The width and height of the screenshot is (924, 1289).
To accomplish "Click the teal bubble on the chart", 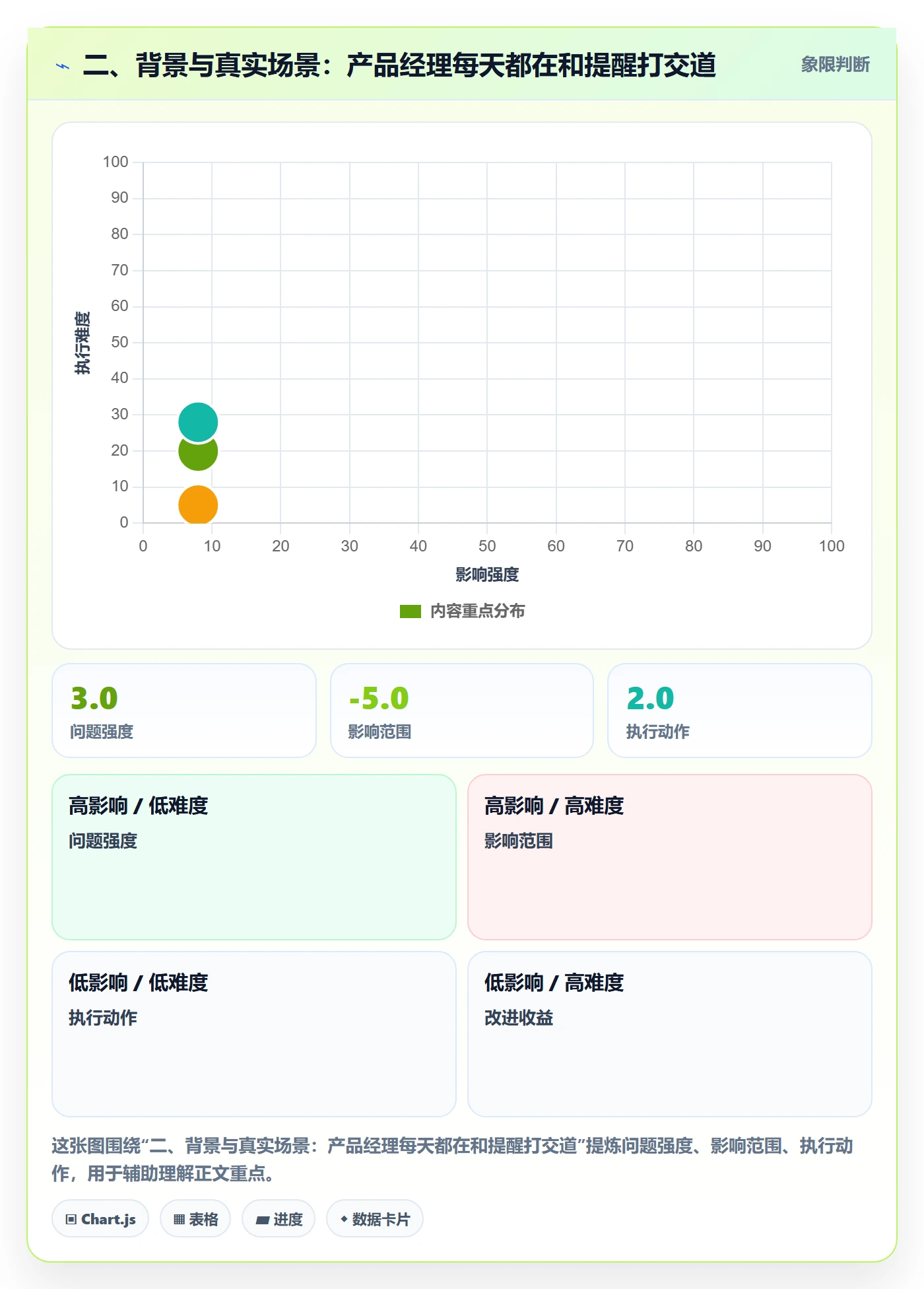I will tap(198, 422).
